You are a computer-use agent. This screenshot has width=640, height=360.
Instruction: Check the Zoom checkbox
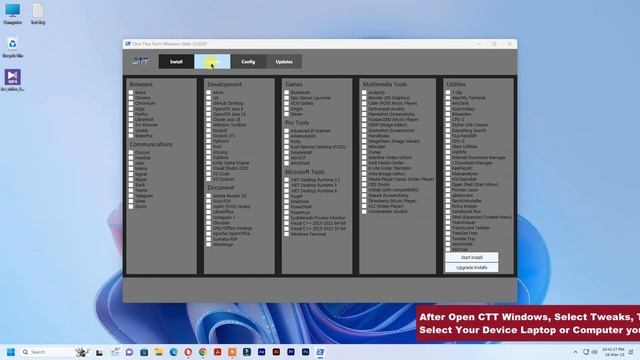pos(131,207)
